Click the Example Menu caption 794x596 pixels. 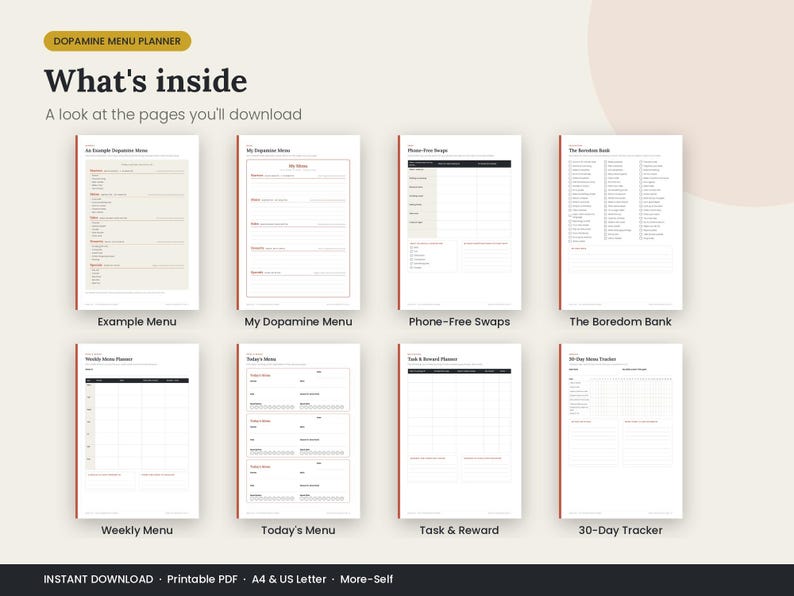pyautogui.click(x=137, y=322)
